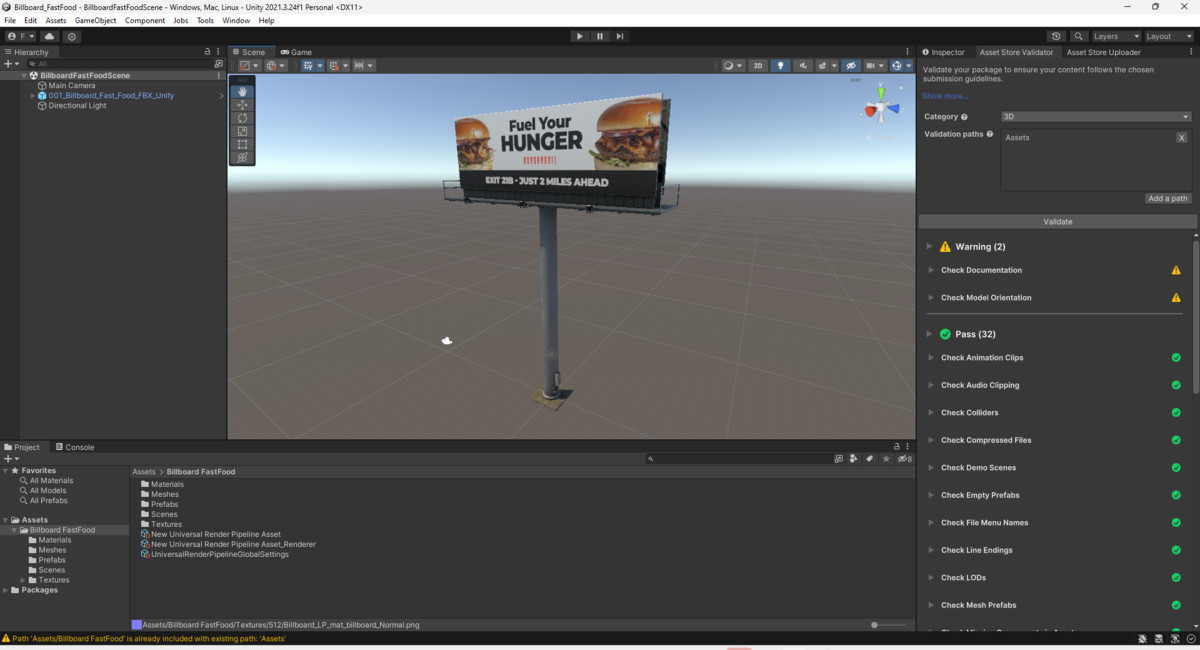Screen dimensions: 1200x650
Task: Open scene camera settings dropdown
Action: 875,65
